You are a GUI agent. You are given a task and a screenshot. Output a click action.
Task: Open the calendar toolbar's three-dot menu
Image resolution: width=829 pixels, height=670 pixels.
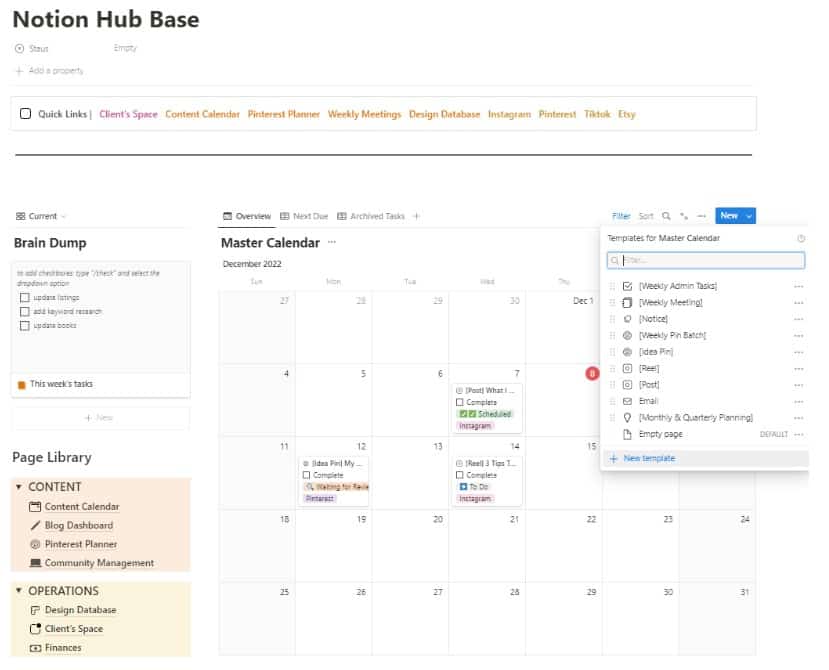[x=702, y=216]
